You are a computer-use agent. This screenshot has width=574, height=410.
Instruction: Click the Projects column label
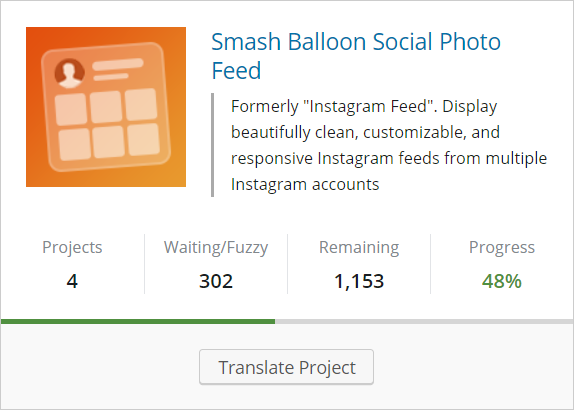pos(72,247)
